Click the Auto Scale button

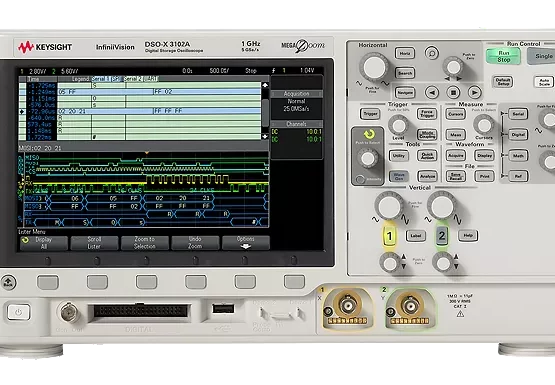tap(544, 82)
